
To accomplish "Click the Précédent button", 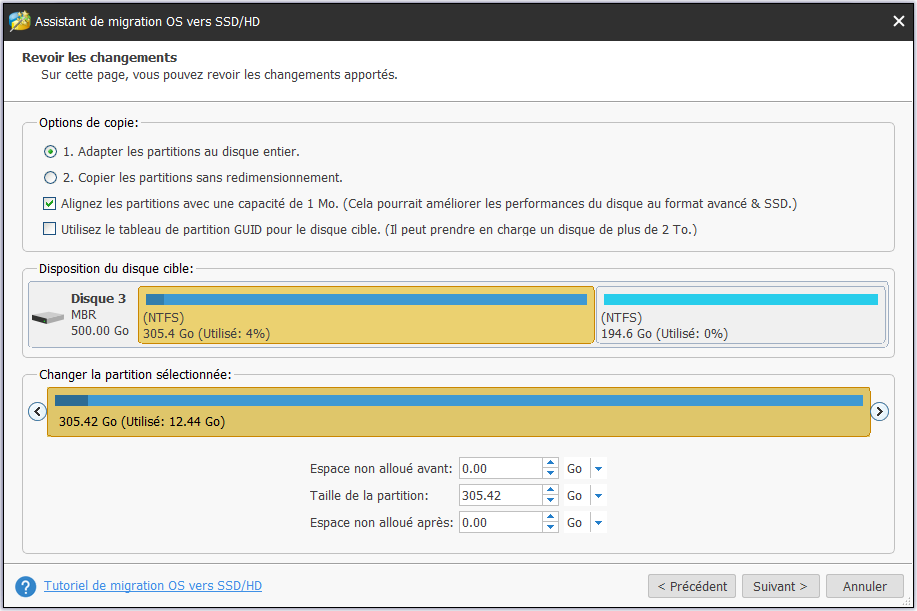I will [x=692, y=586].
